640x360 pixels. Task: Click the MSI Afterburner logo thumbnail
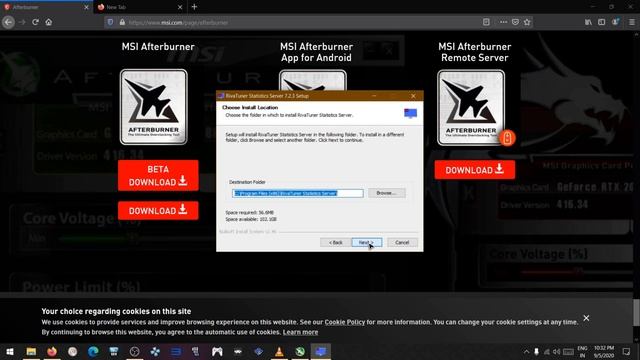pyautogui.click(x=153, y=107)
